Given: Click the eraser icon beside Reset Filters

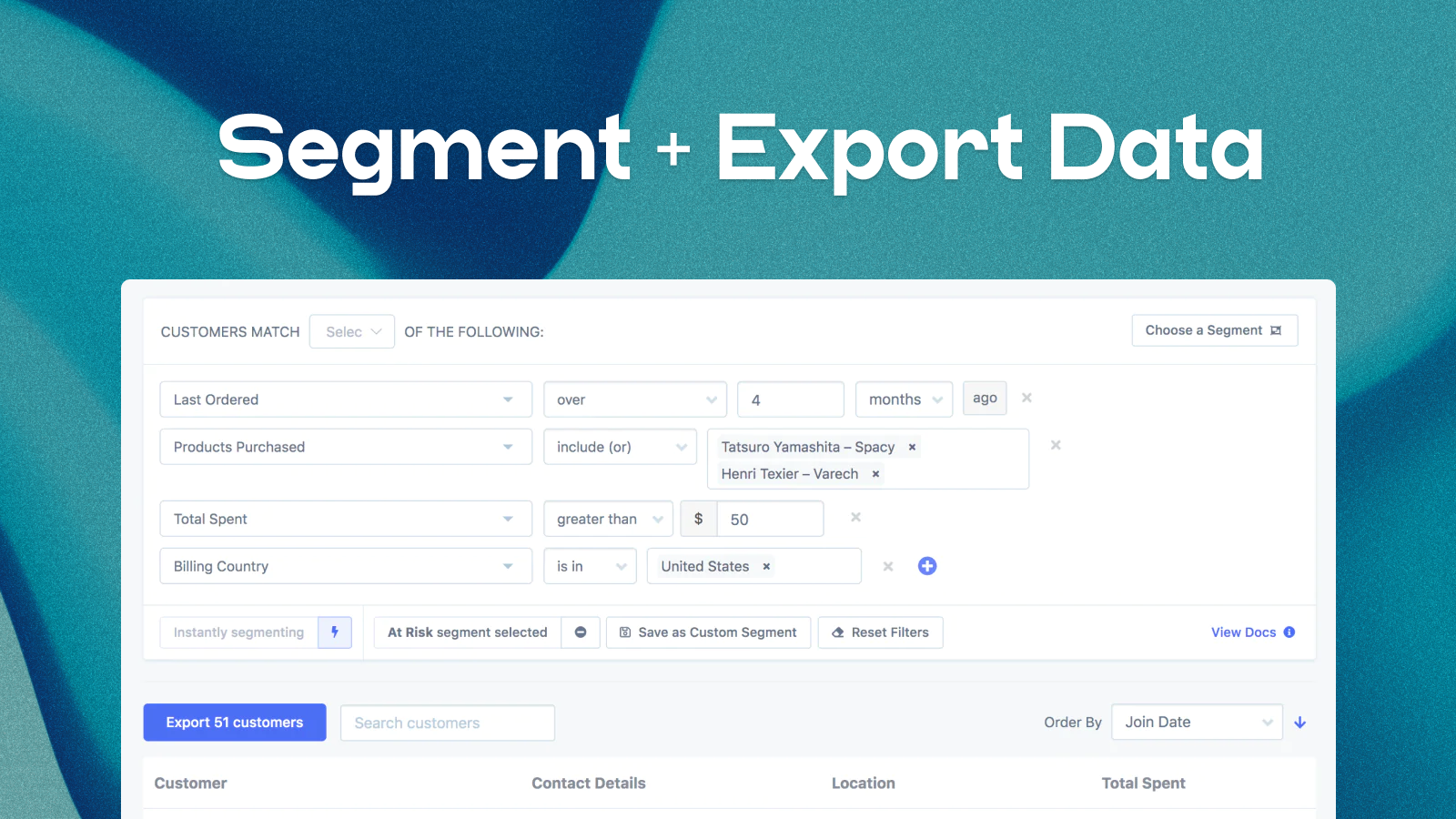Looking at the screenshot, I should 838,632.
